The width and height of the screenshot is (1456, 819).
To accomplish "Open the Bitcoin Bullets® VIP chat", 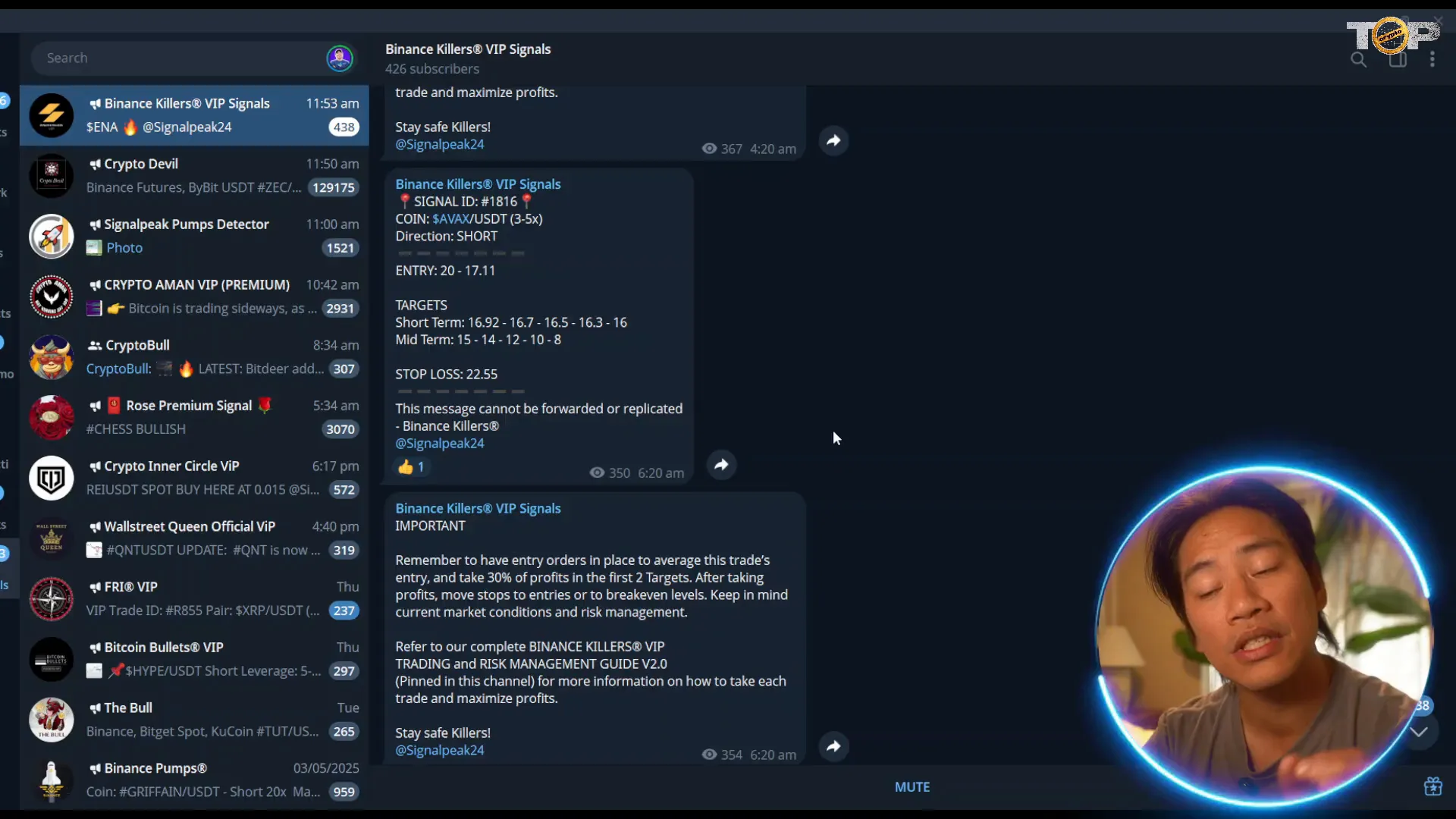I will click(x=194, y=659).
